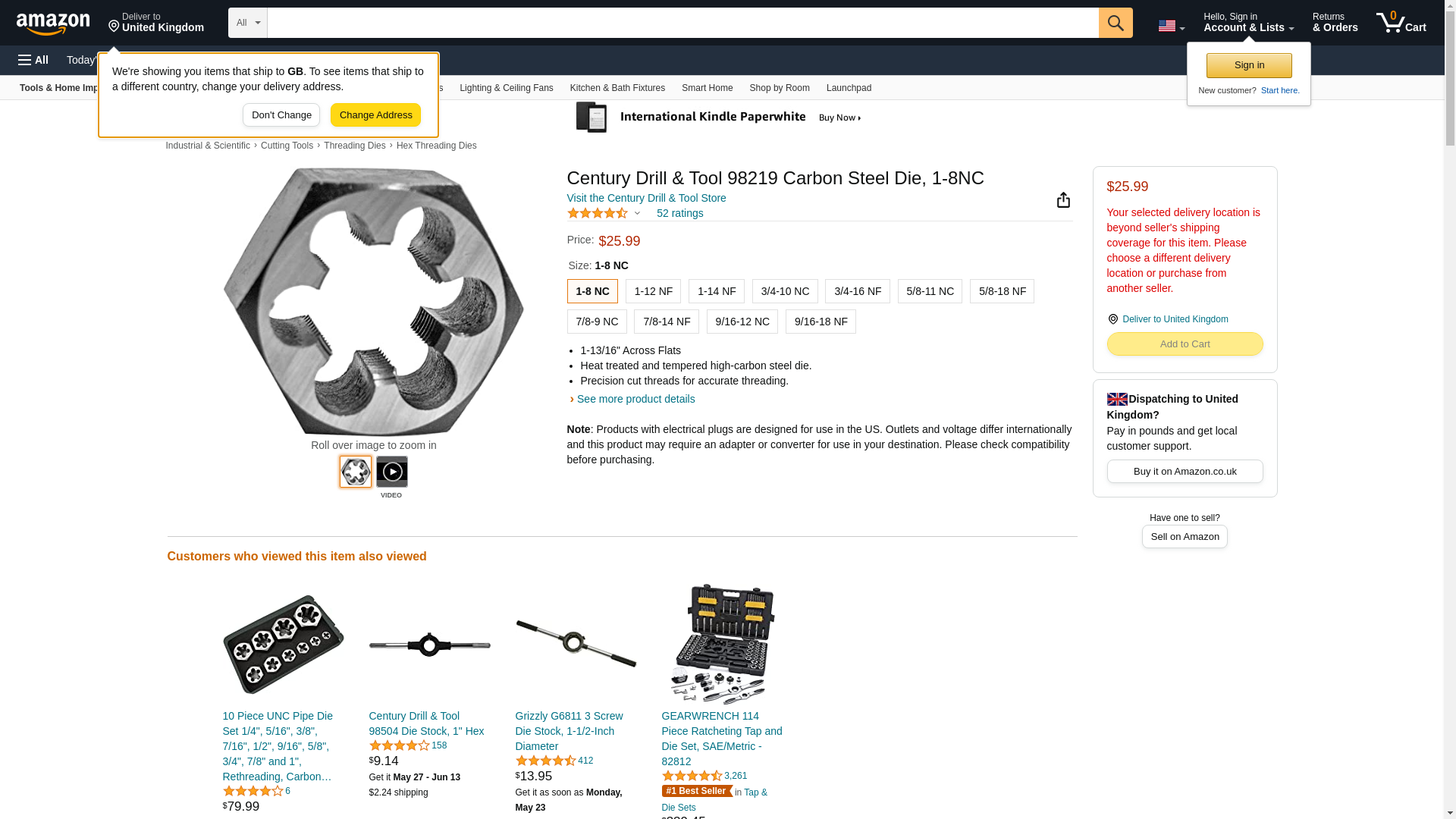This screenshot has height=819, width=1456.
Task: Click the US flag language selector
Action: click(1171, 26)
